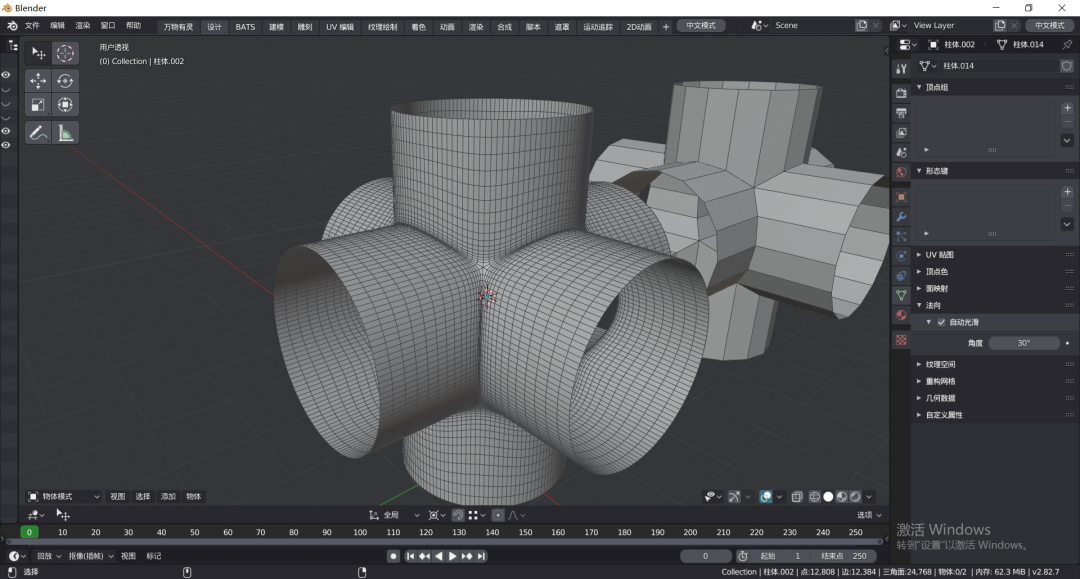The image size is (1080, 579).
Task: Switch viewport to wireframe shading
Action: [814, 496]
